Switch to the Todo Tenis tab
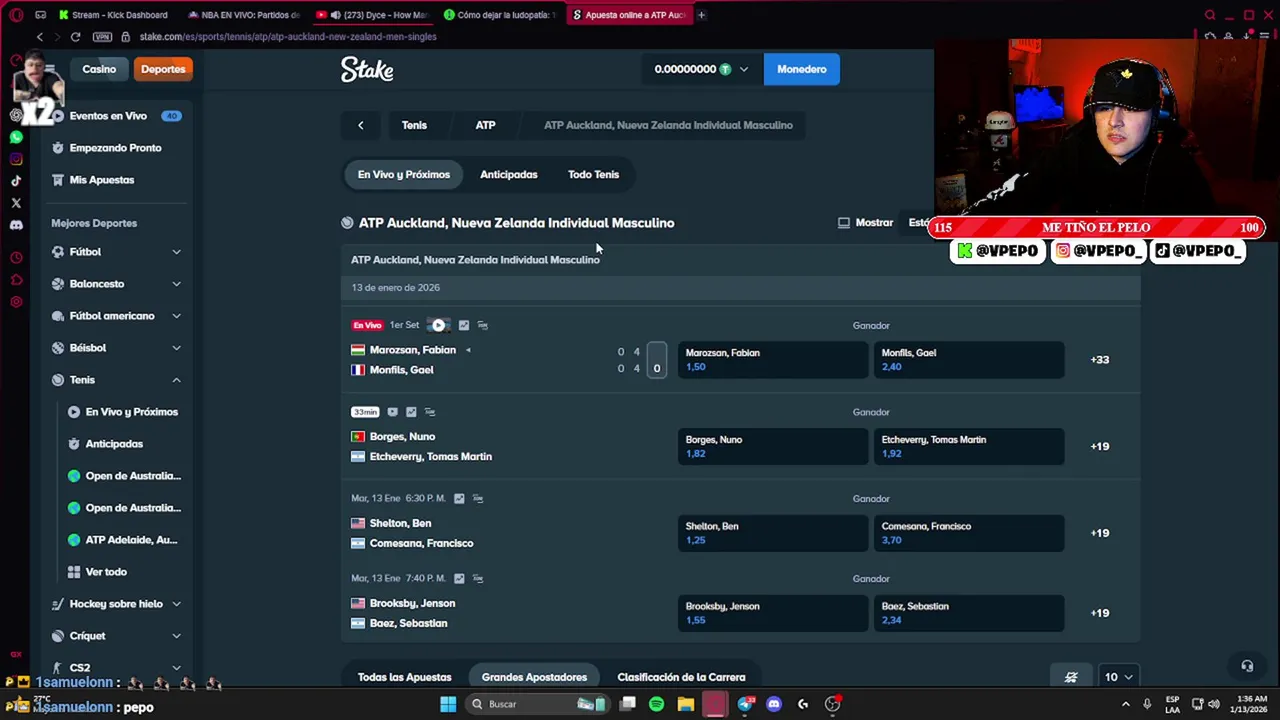1280x720 pixels. pyautogui.click(x=593, y=174)
